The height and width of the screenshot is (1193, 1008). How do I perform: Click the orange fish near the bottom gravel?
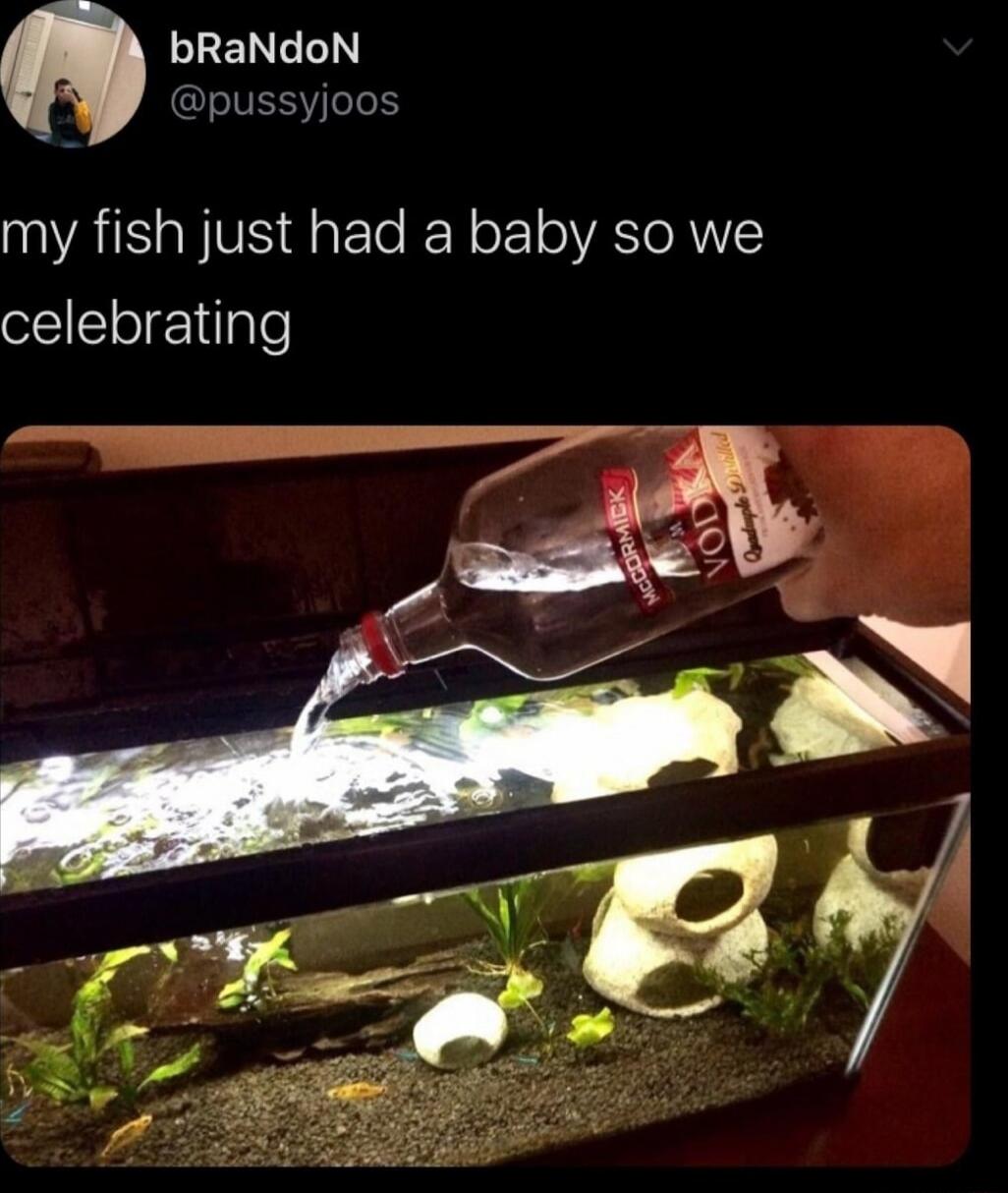click(x=357, y=1090)
